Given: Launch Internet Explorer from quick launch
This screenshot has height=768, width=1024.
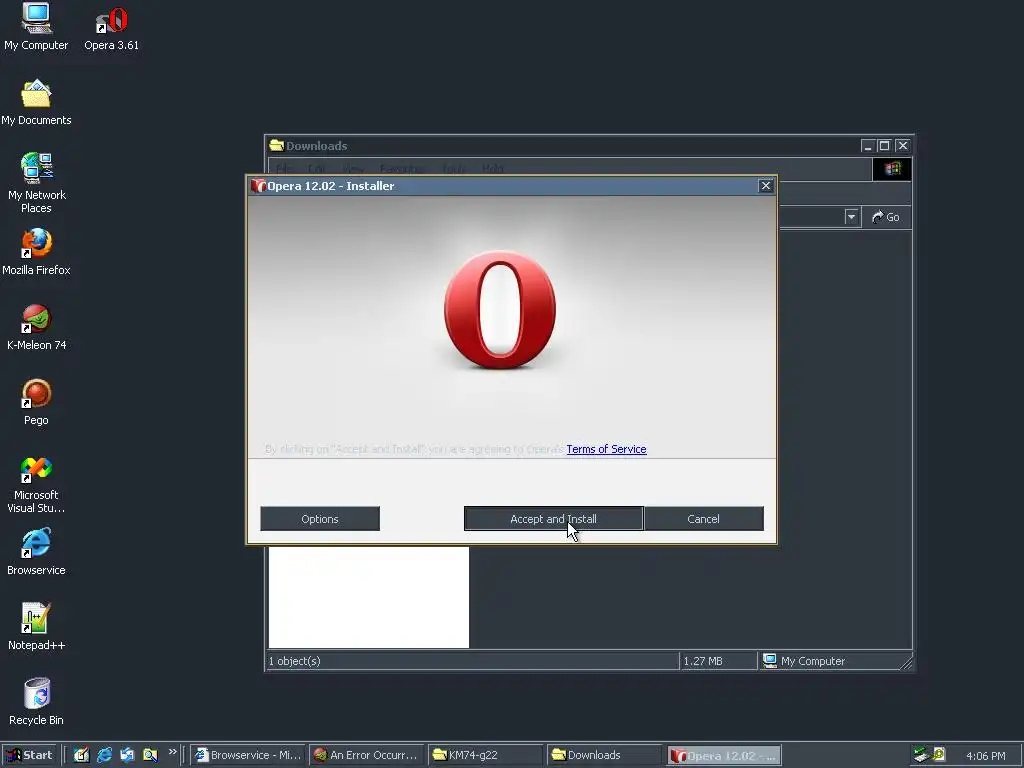Looking at the screenshot, I should 104,755.
